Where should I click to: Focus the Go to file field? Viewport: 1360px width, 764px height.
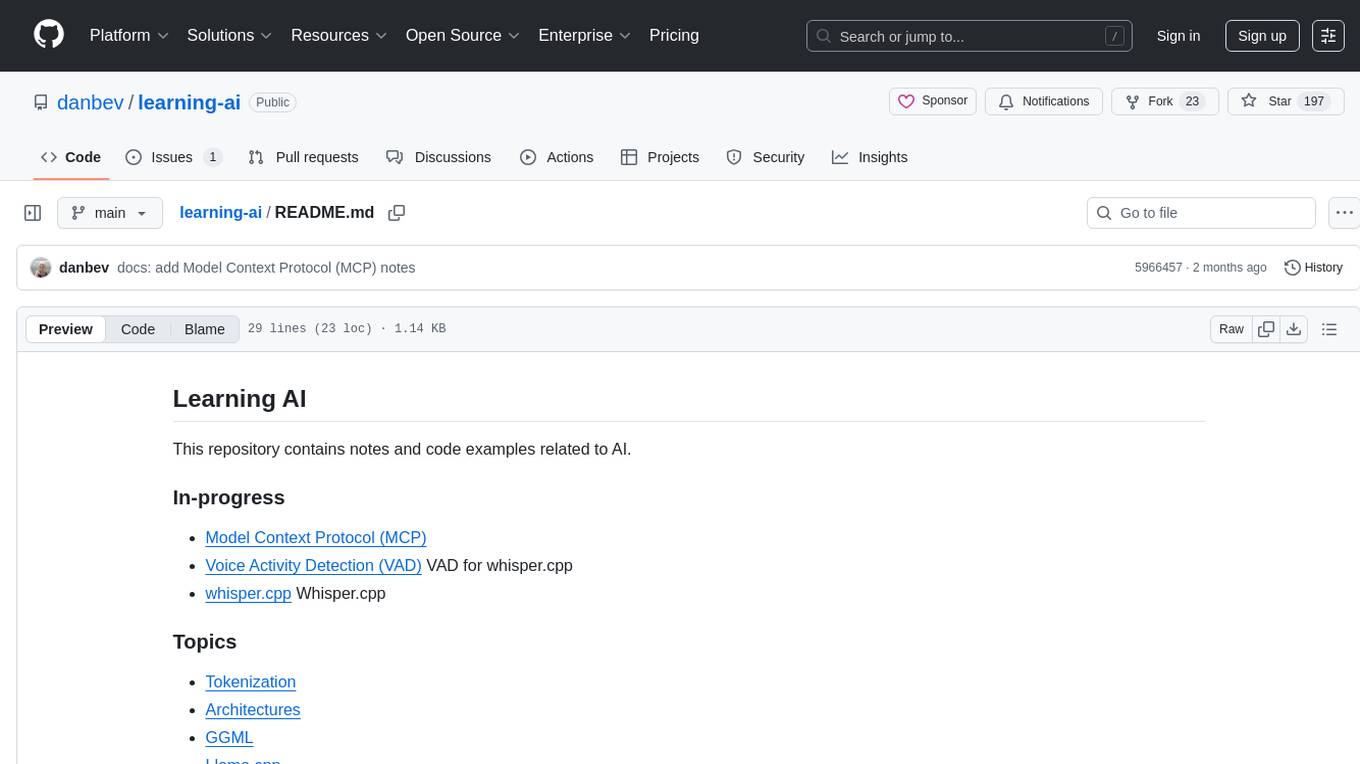click(x=1201, y=213)
